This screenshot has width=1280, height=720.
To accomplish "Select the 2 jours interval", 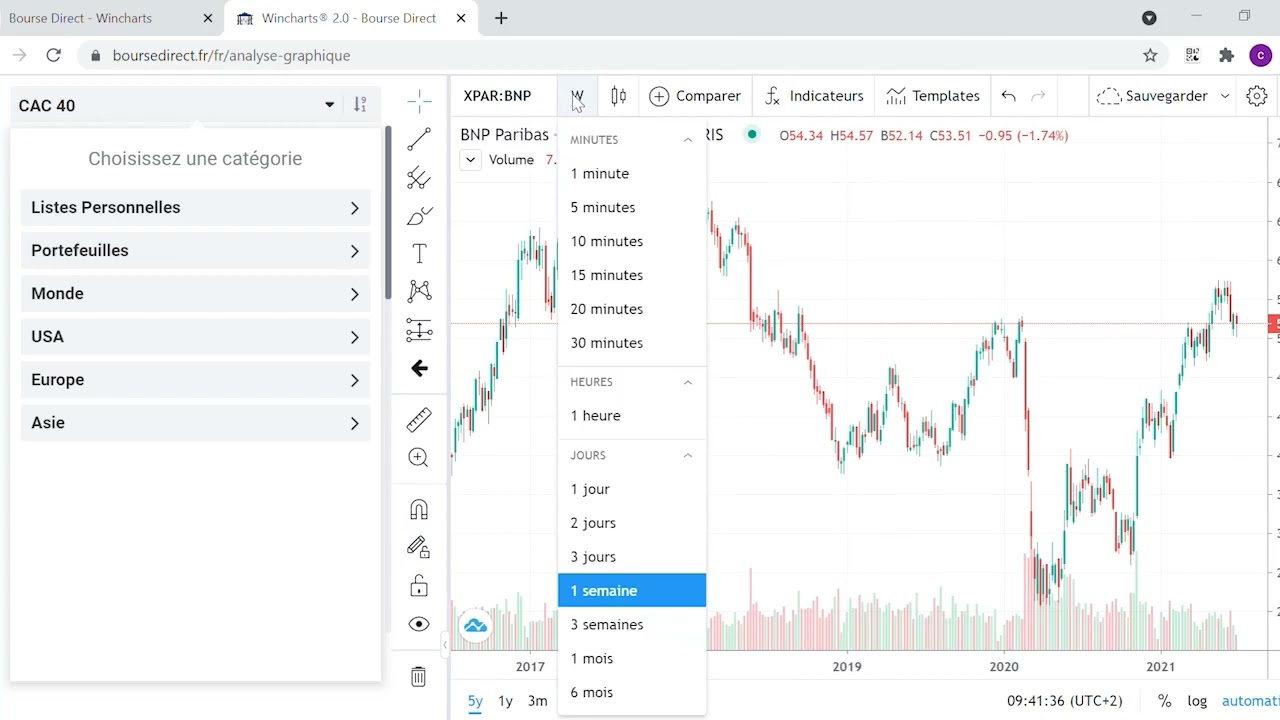I will pyautogui.click(x=632, y=523).
